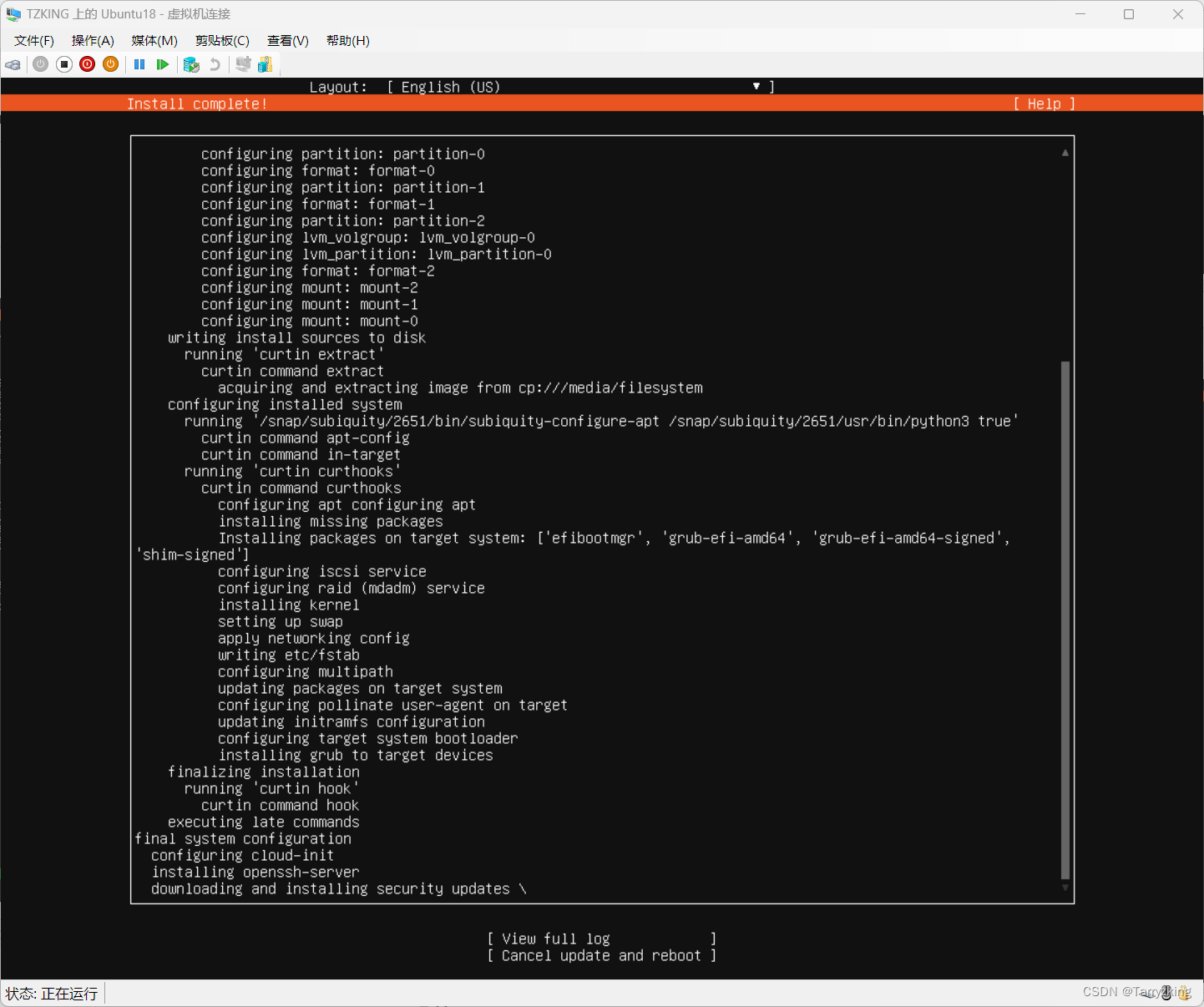Open installer Help in orange bar
The height and width of the screenshot is (1007, 1204).
click(1044, 104)
